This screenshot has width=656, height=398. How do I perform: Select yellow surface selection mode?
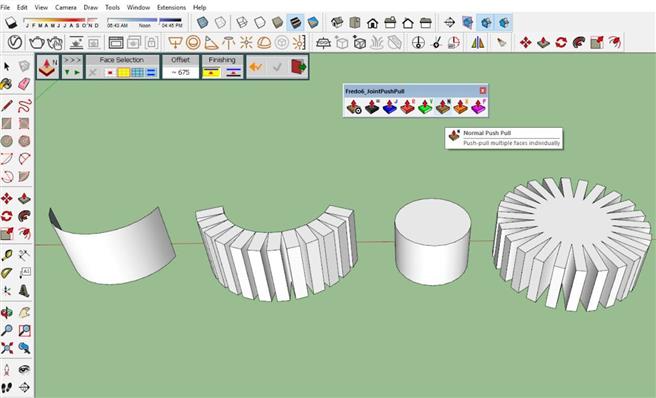(x=123, y=72)
